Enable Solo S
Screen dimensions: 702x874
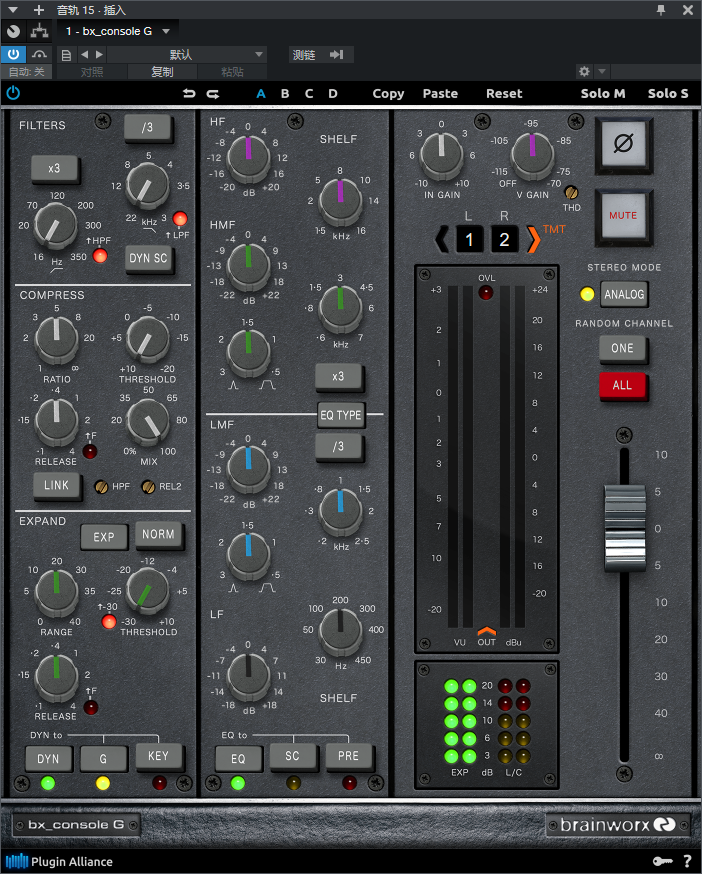pos(668,94)
